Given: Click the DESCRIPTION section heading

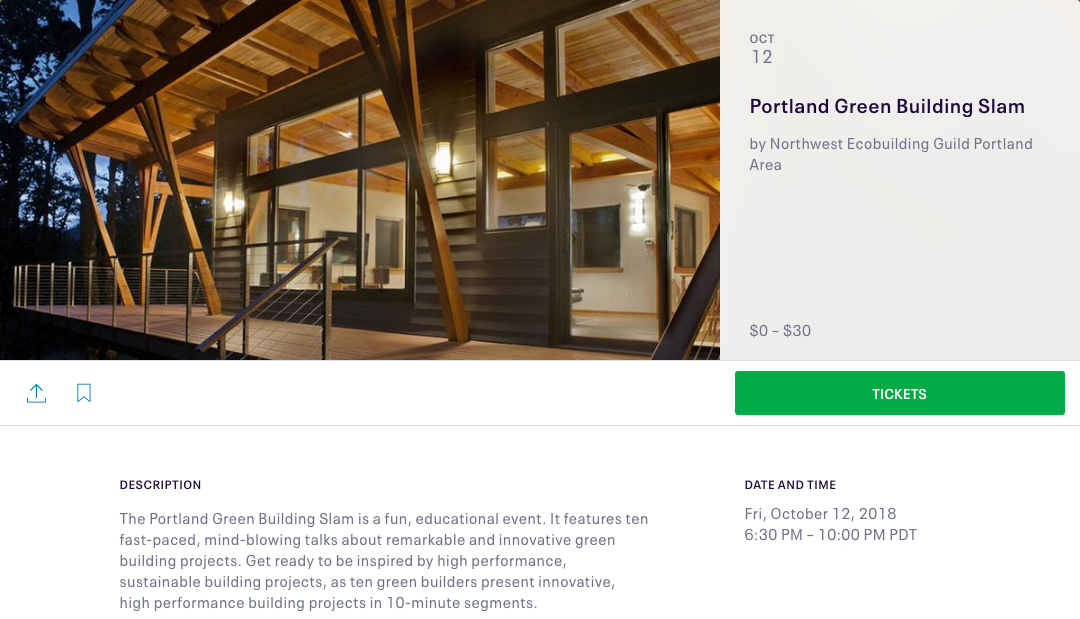Looking at the screenshot, I should click(x=160, y=485).
